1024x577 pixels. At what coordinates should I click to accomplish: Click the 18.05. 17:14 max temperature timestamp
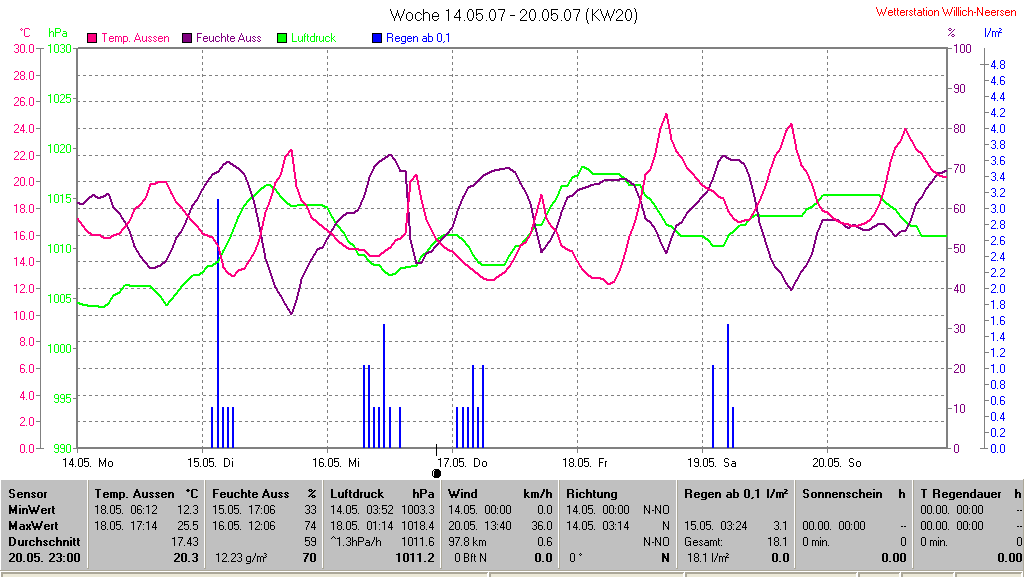point(126,525)
